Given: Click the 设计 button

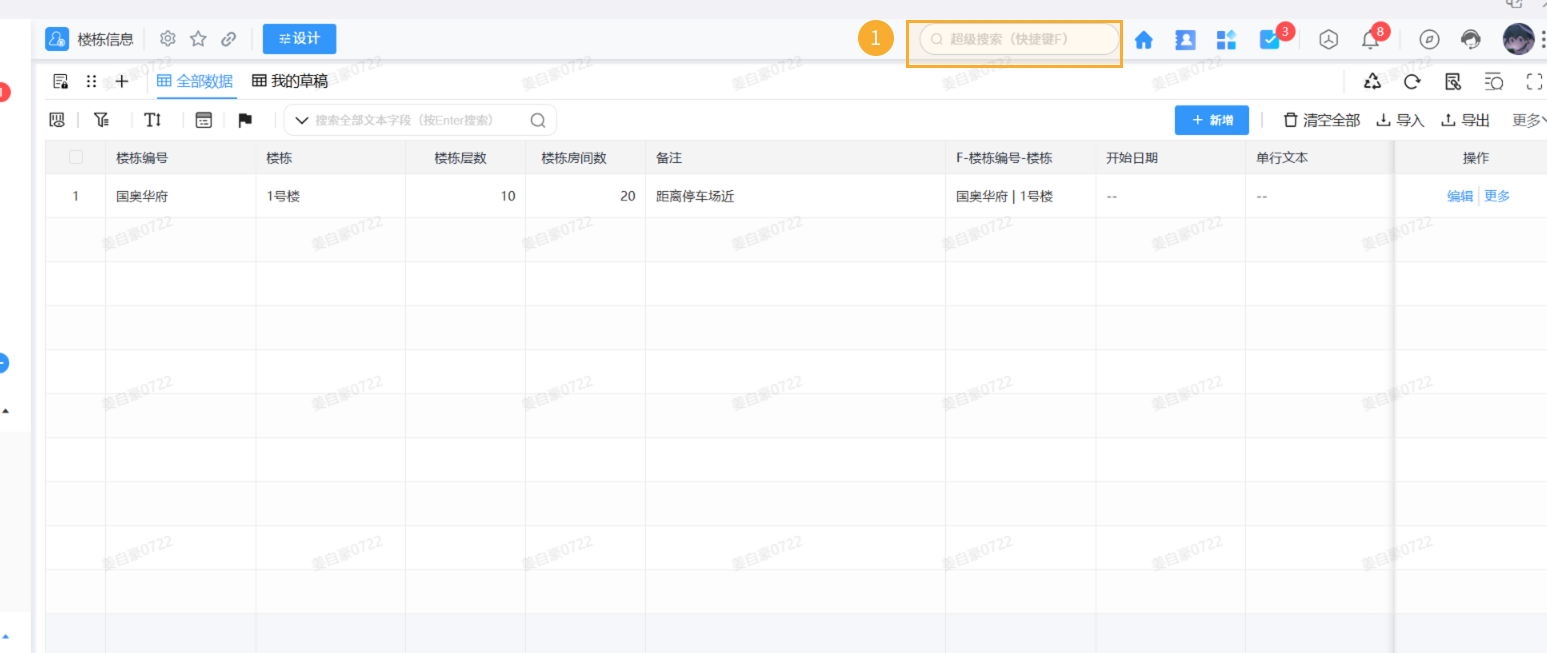Looking at the screenshot, I should (x=299, y=39).
